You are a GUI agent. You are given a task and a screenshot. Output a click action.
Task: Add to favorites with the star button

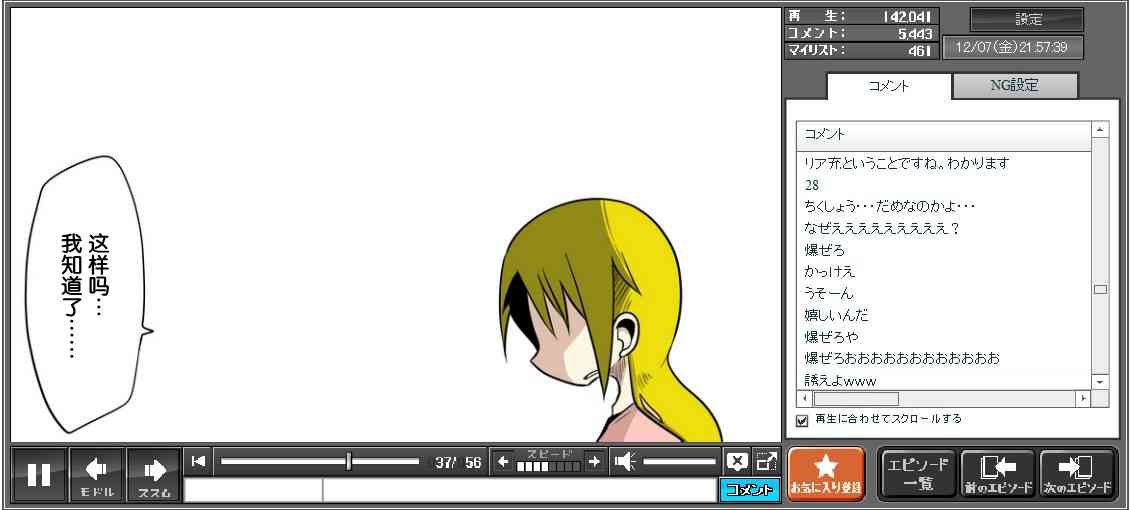point(825,473)
